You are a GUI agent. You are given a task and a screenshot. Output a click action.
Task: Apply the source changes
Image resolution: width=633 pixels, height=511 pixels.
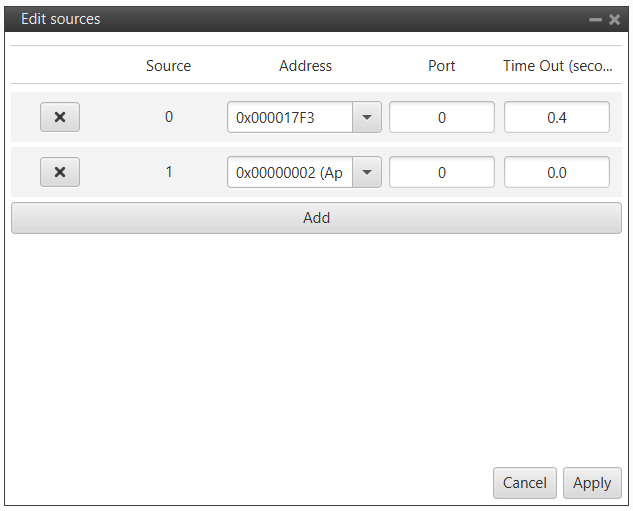[x=592, y=483]
